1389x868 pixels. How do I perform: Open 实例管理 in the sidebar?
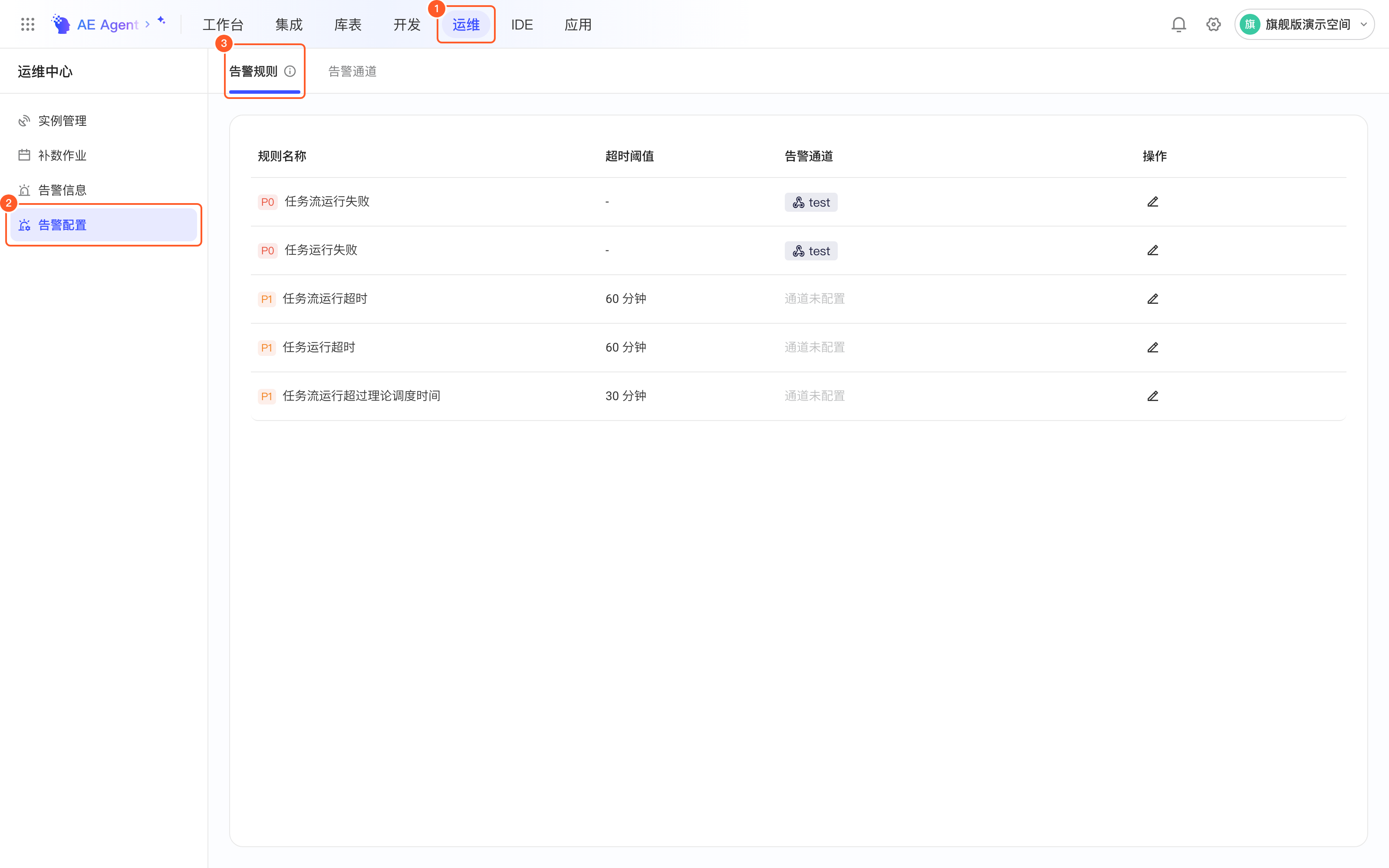104,121
